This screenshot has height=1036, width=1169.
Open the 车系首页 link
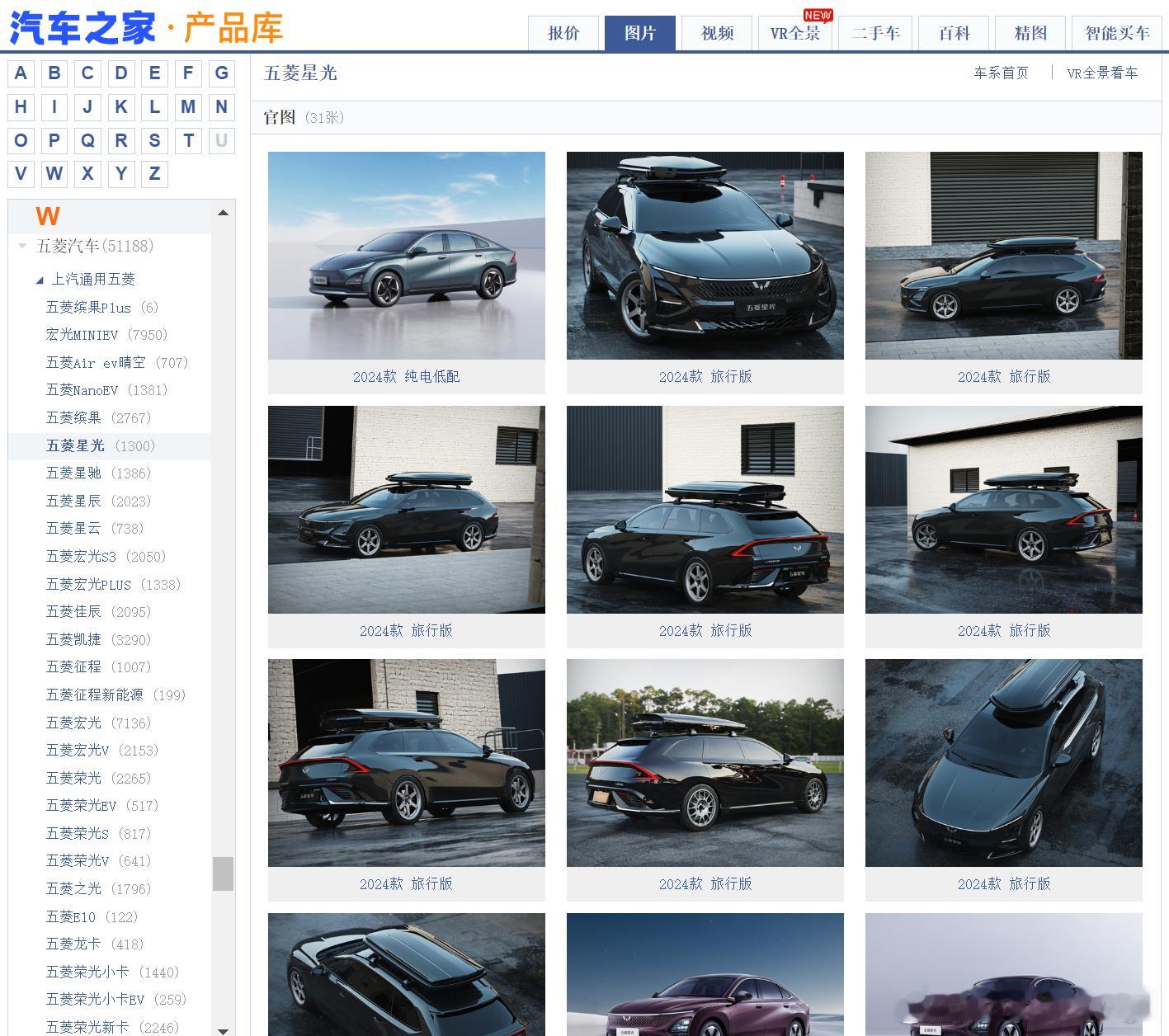(x=1001, y=73)
